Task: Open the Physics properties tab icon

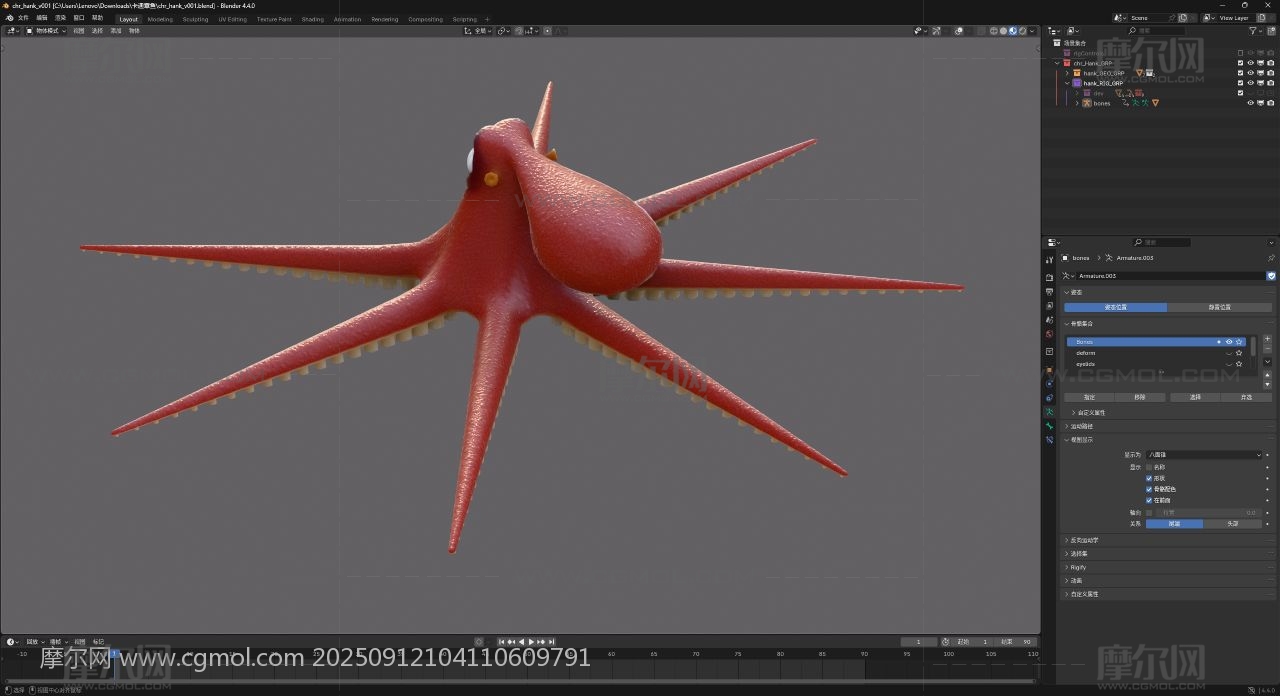Action: (x=1049, y=383)
